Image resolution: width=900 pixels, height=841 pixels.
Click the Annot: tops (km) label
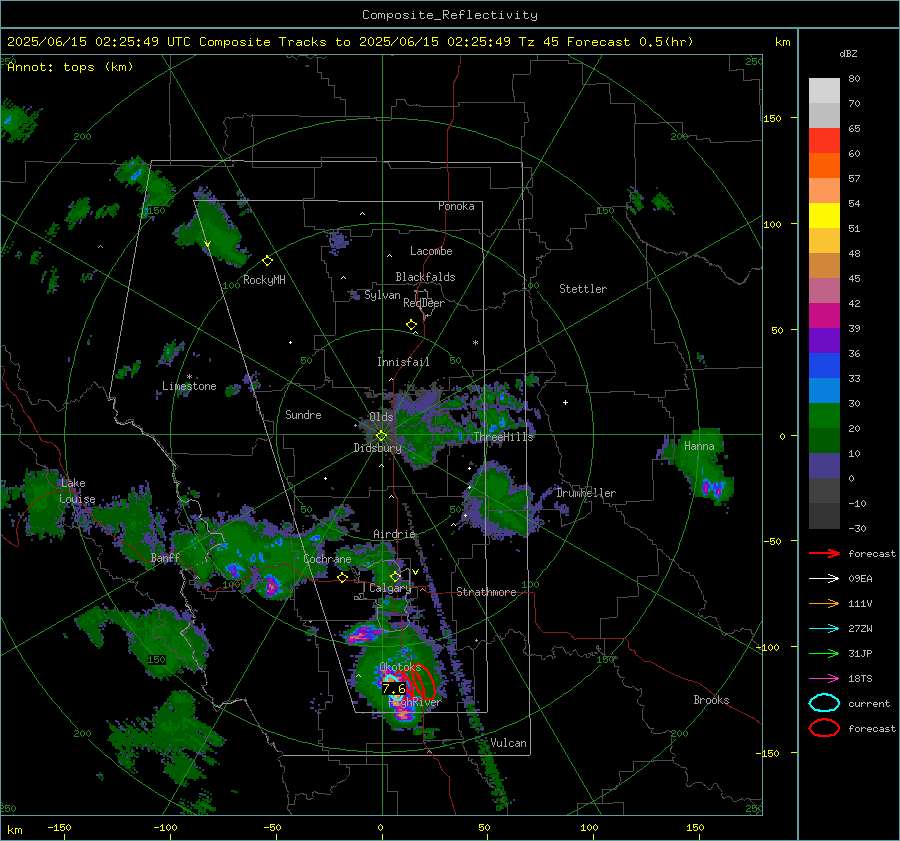point(70,67)
